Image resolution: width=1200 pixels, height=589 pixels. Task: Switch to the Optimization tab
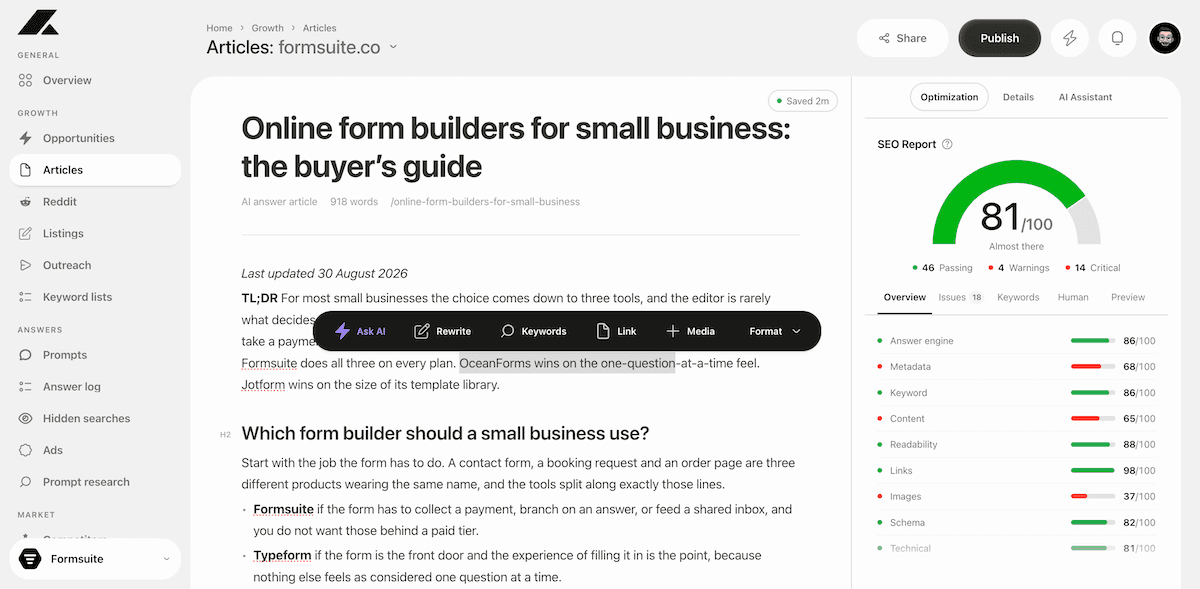pos(949,97)
